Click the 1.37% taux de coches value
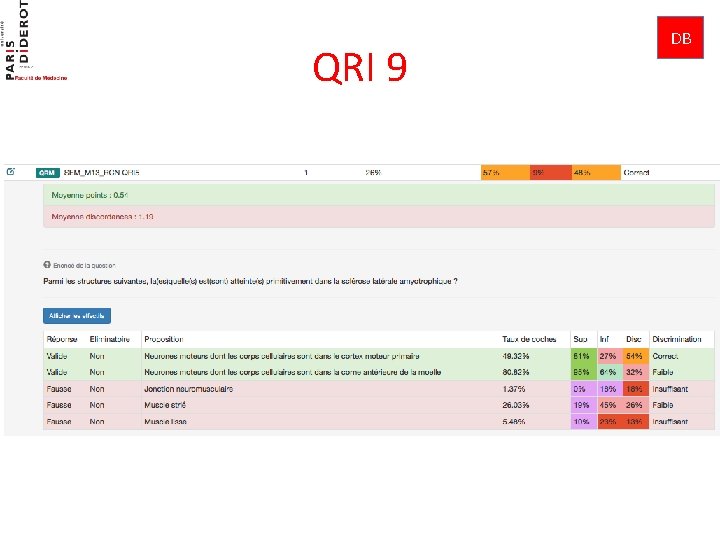This screenshot has width=720, height=540. (513, 389)
